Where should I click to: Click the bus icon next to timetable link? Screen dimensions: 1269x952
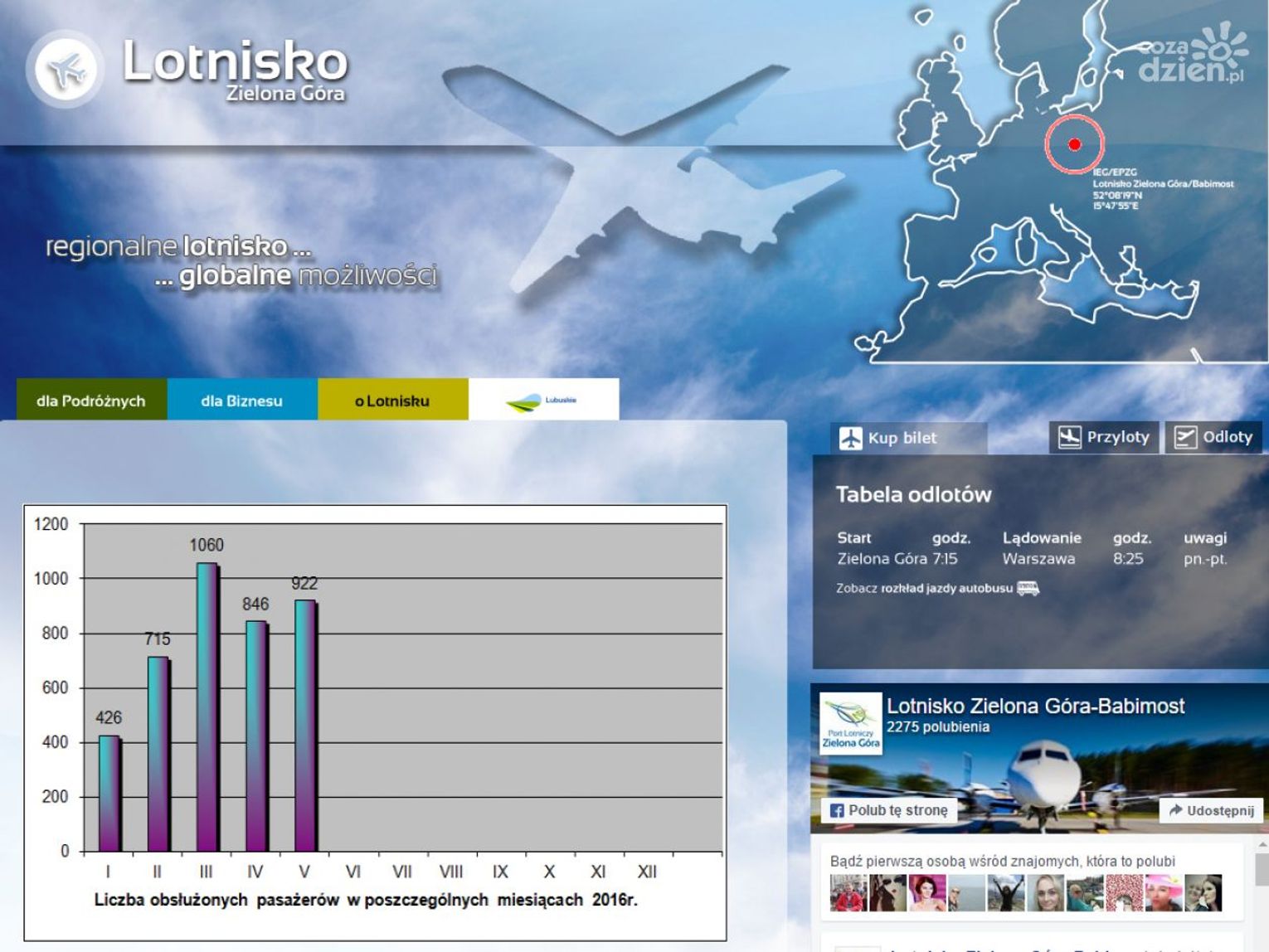pos(1028,588)
